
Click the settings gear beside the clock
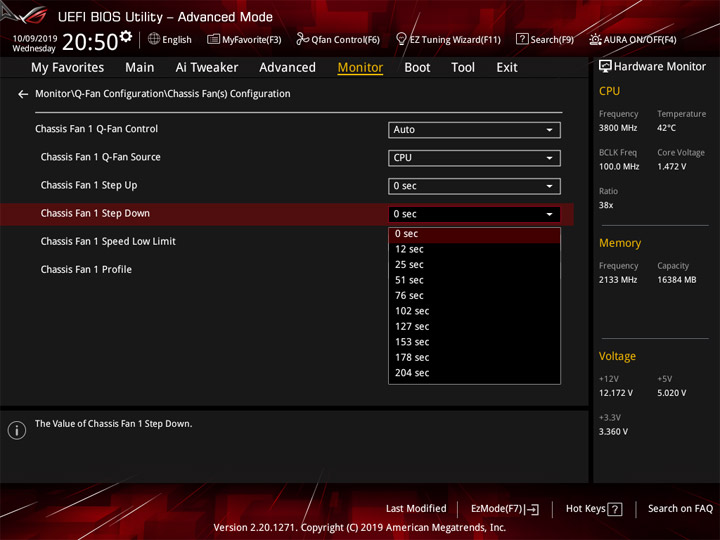pyautogui.click(x=126, y=36)
